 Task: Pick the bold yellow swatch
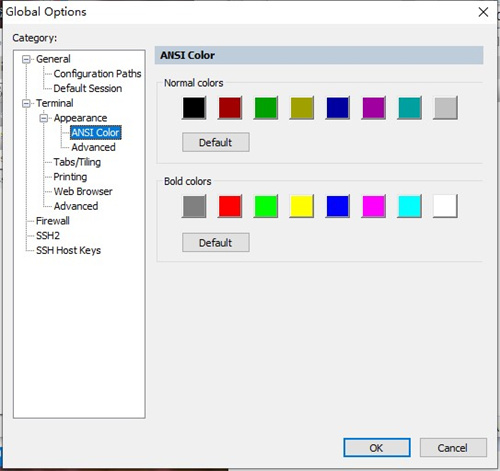tap(302, 206)
